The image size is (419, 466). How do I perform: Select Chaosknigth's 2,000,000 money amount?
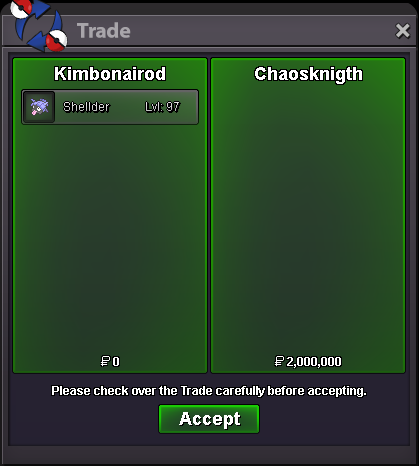pos(314,362)
